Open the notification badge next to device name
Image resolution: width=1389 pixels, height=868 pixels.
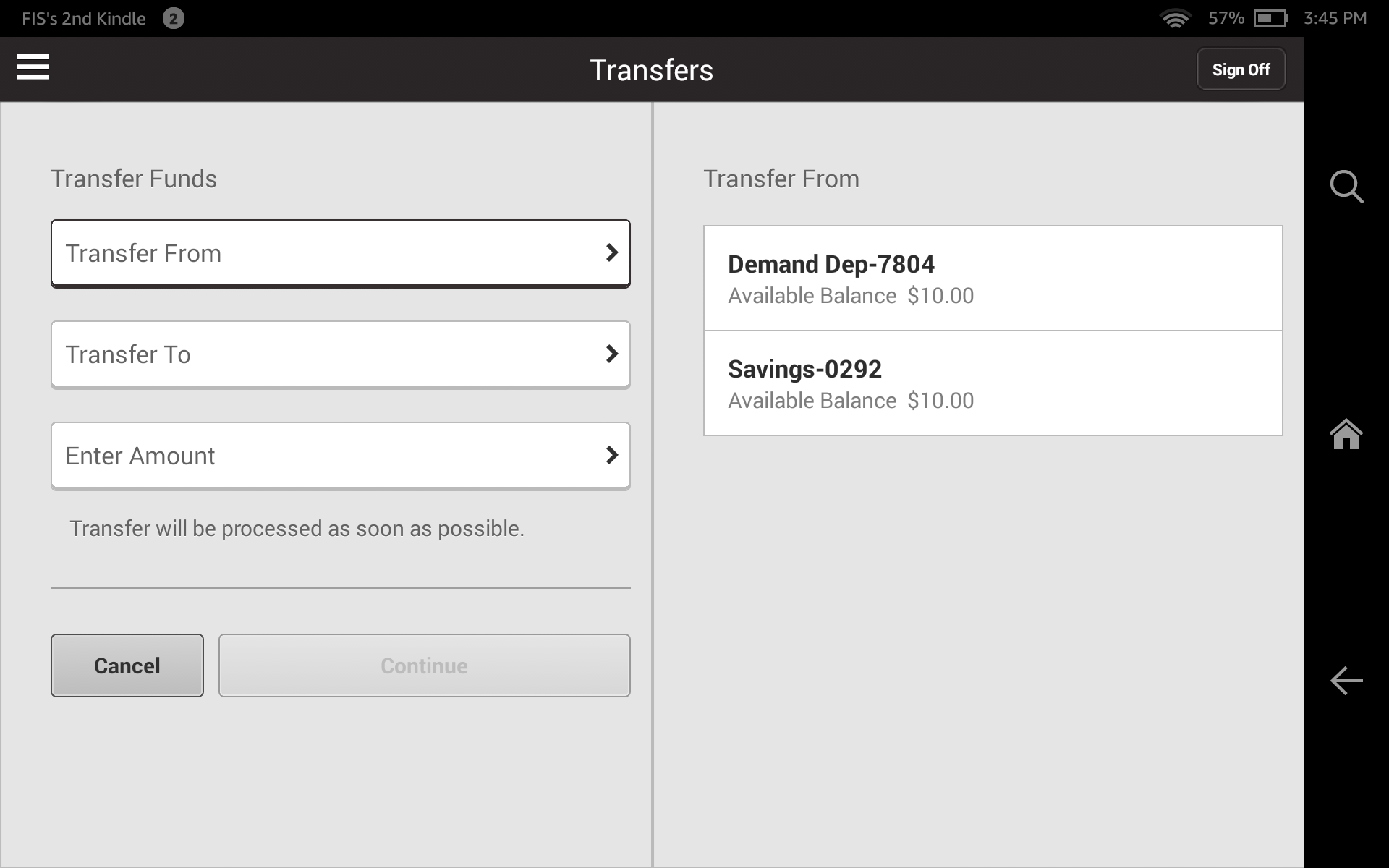click(172, 18)
